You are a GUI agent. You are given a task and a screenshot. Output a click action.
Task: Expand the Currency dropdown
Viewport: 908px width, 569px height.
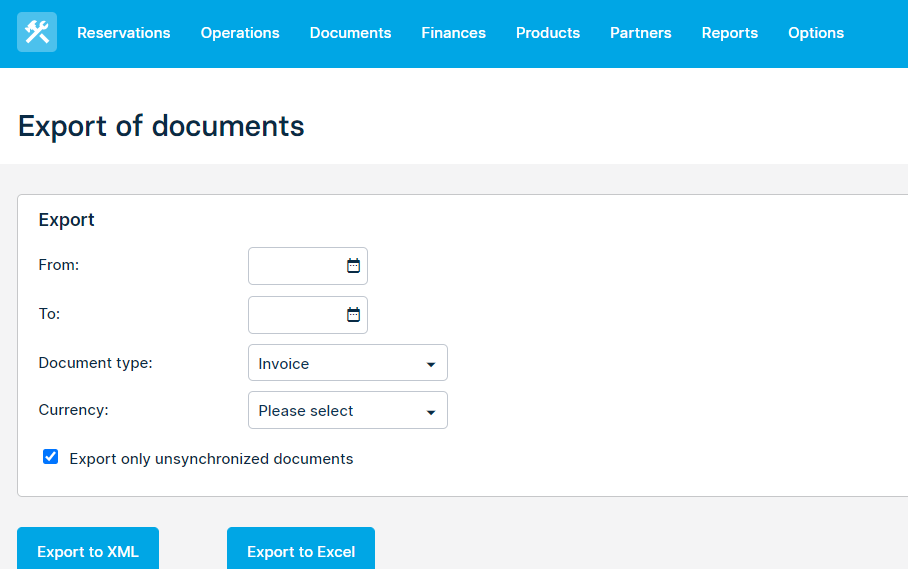click(347, 410)
